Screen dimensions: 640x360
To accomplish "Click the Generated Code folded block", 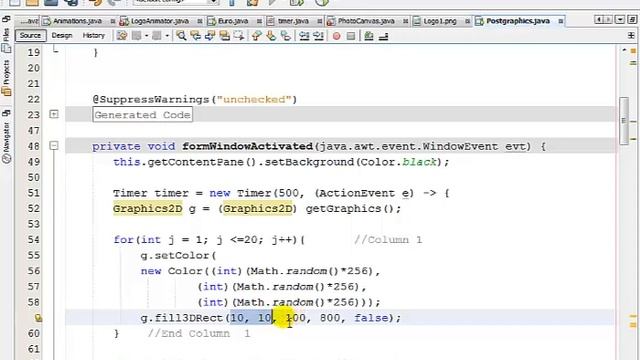I will click(x=142, y=115).
